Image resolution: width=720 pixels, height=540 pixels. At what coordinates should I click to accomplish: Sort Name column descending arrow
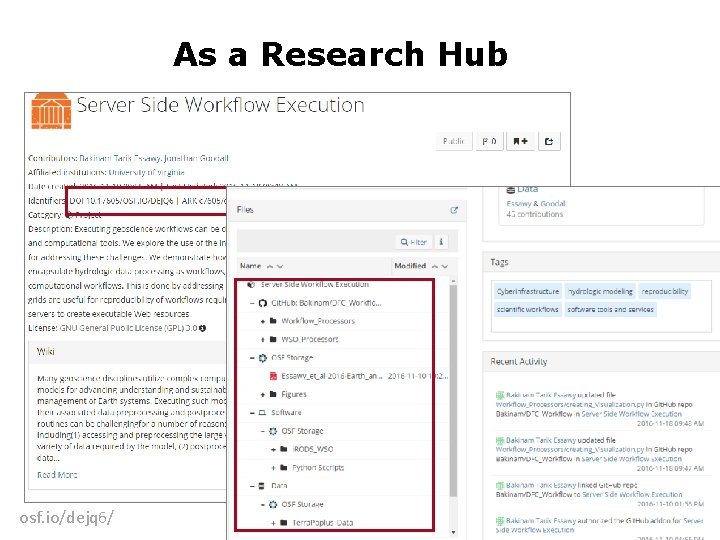(280, 266)
